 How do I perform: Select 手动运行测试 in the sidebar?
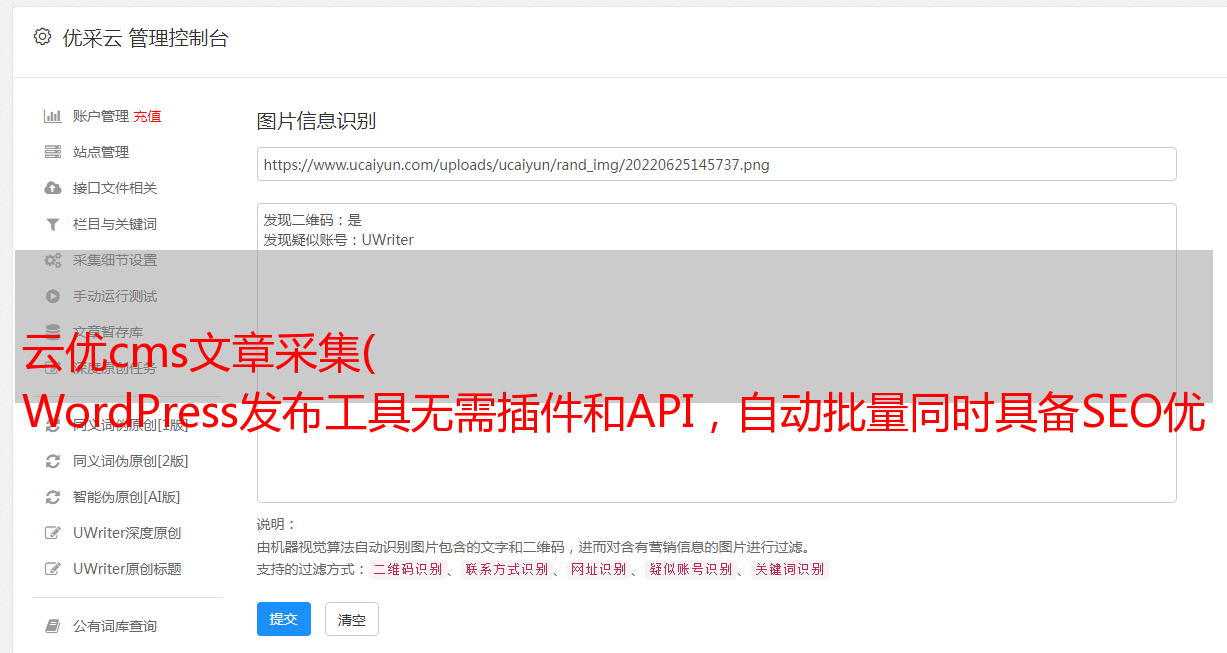click(115, 296)
